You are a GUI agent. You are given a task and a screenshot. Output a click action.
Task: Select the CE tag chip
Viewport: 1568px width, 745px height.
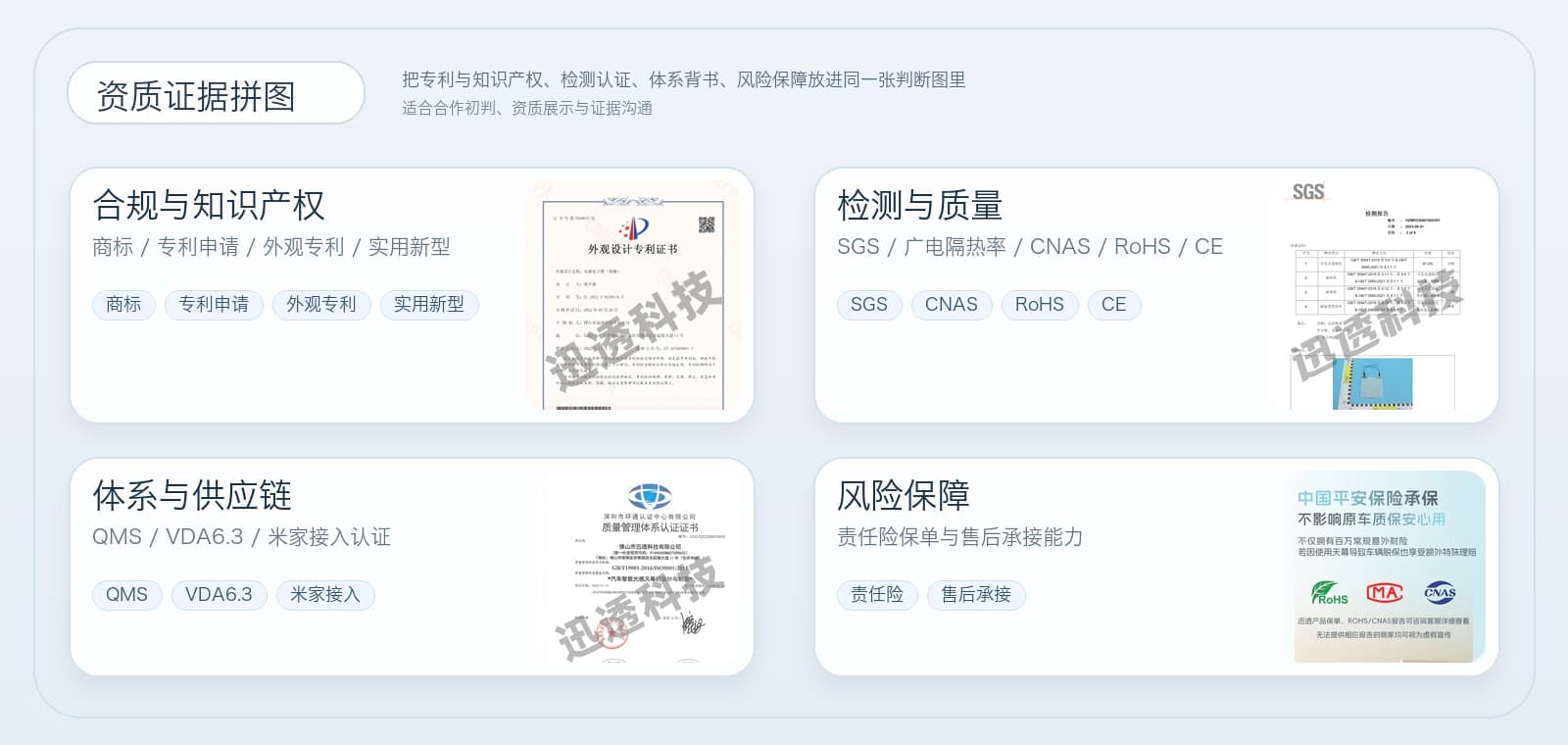click(1114, 305)
